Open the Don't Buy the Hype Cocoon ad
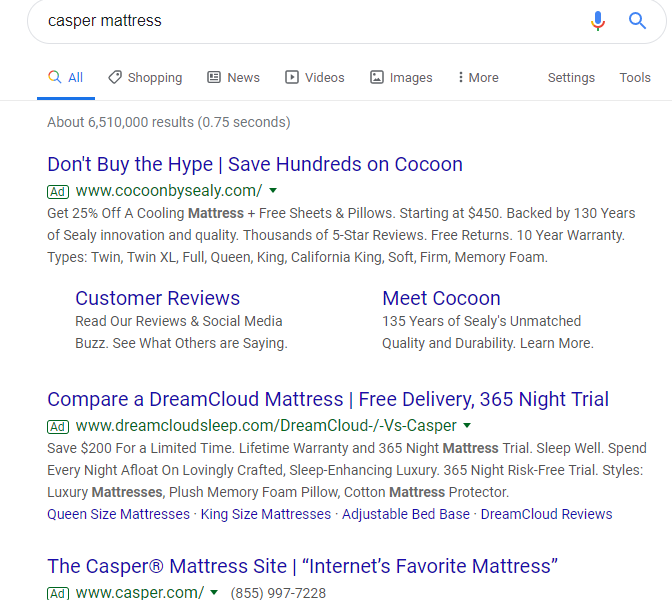This screenshot has width=672, height=600. click(x=255, y=165)
